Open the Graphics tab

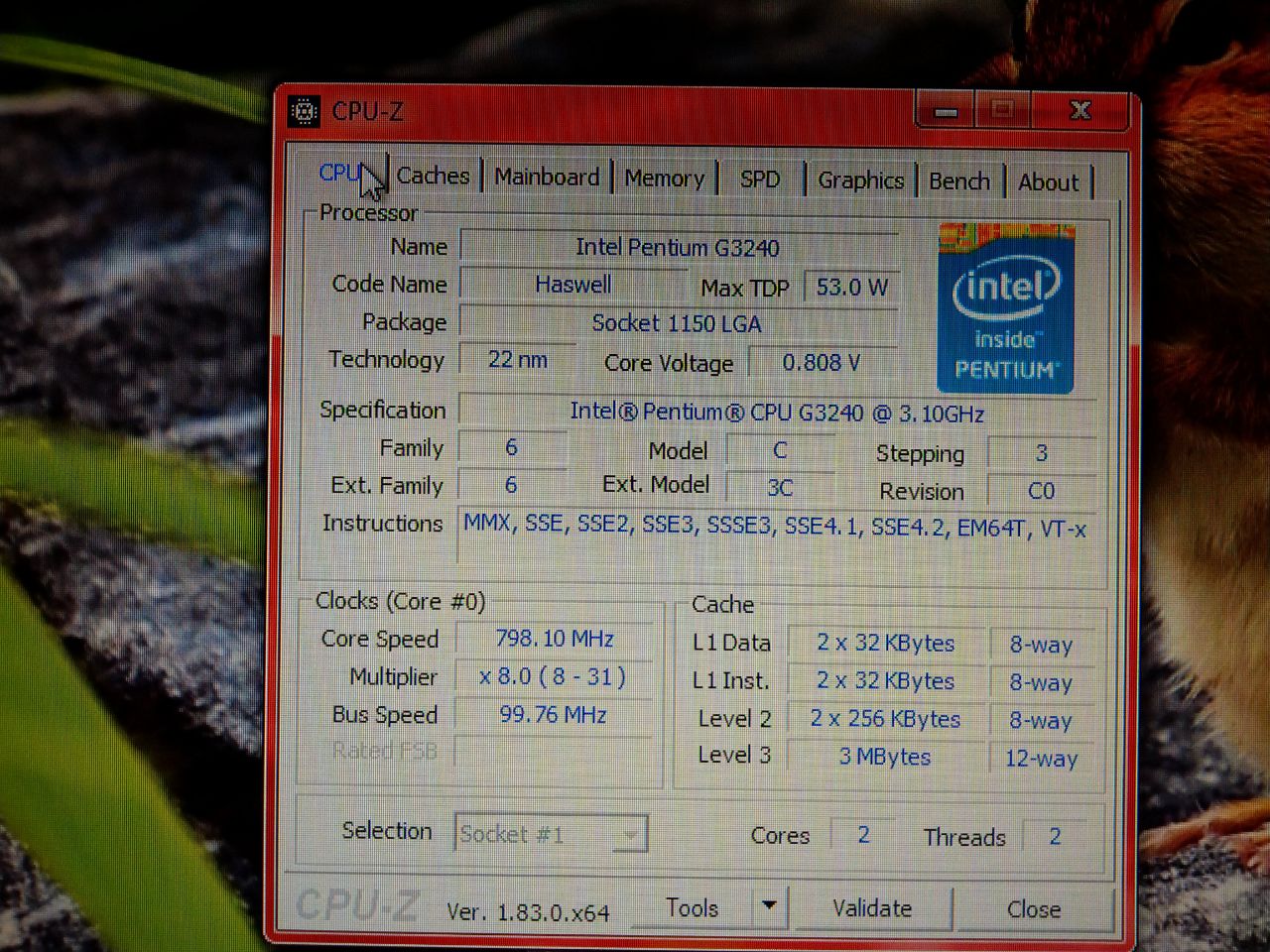(860, 180)
